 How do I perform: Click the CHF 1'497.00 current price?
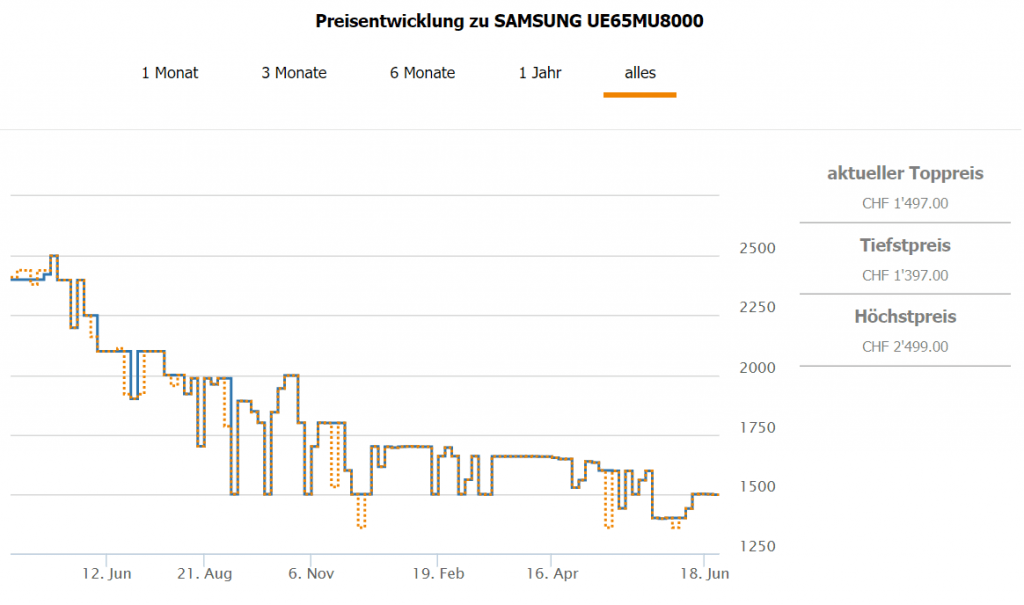(x=905, y=204)
